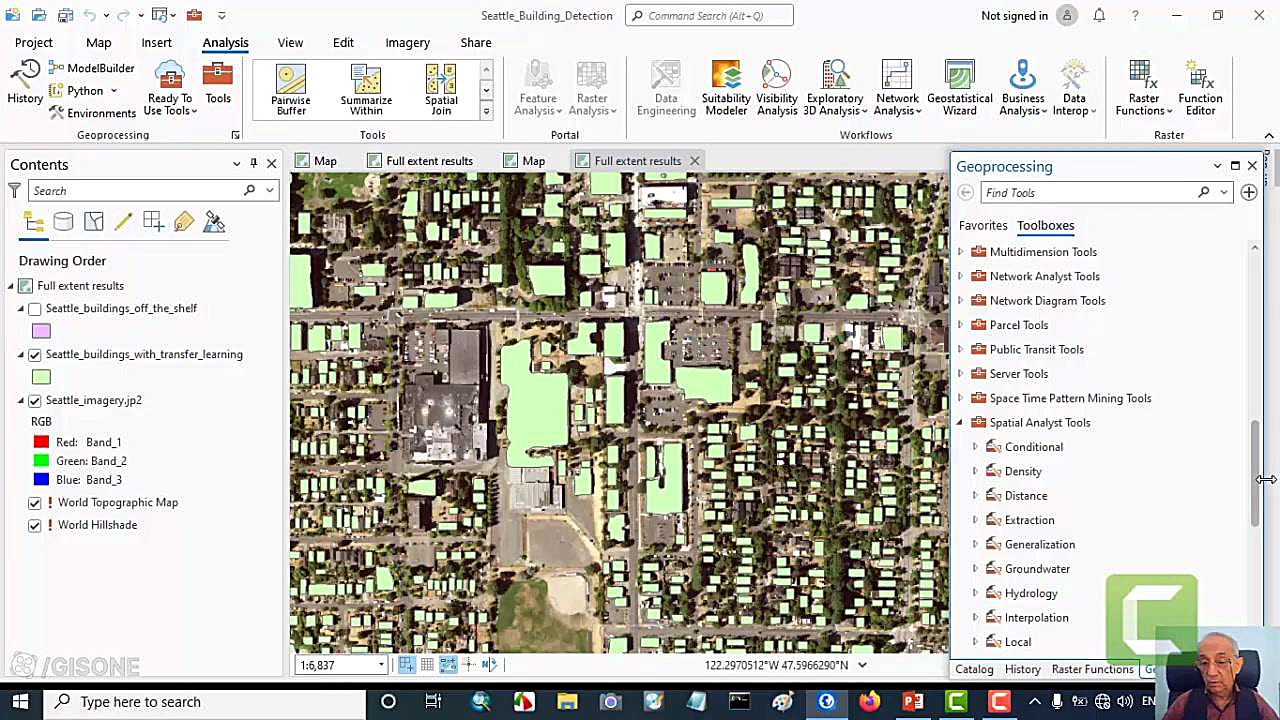
Task: Select List By Labeling icon
Action: coord(184,222)
